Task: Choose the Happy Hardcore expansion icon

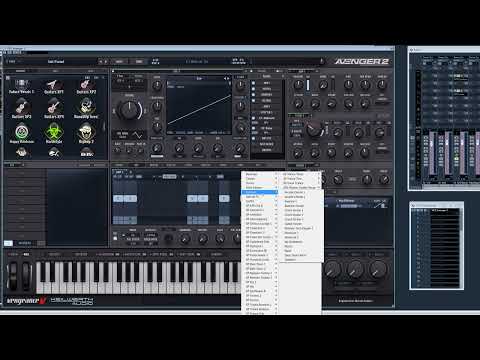Action: click(x=21, y=133)
